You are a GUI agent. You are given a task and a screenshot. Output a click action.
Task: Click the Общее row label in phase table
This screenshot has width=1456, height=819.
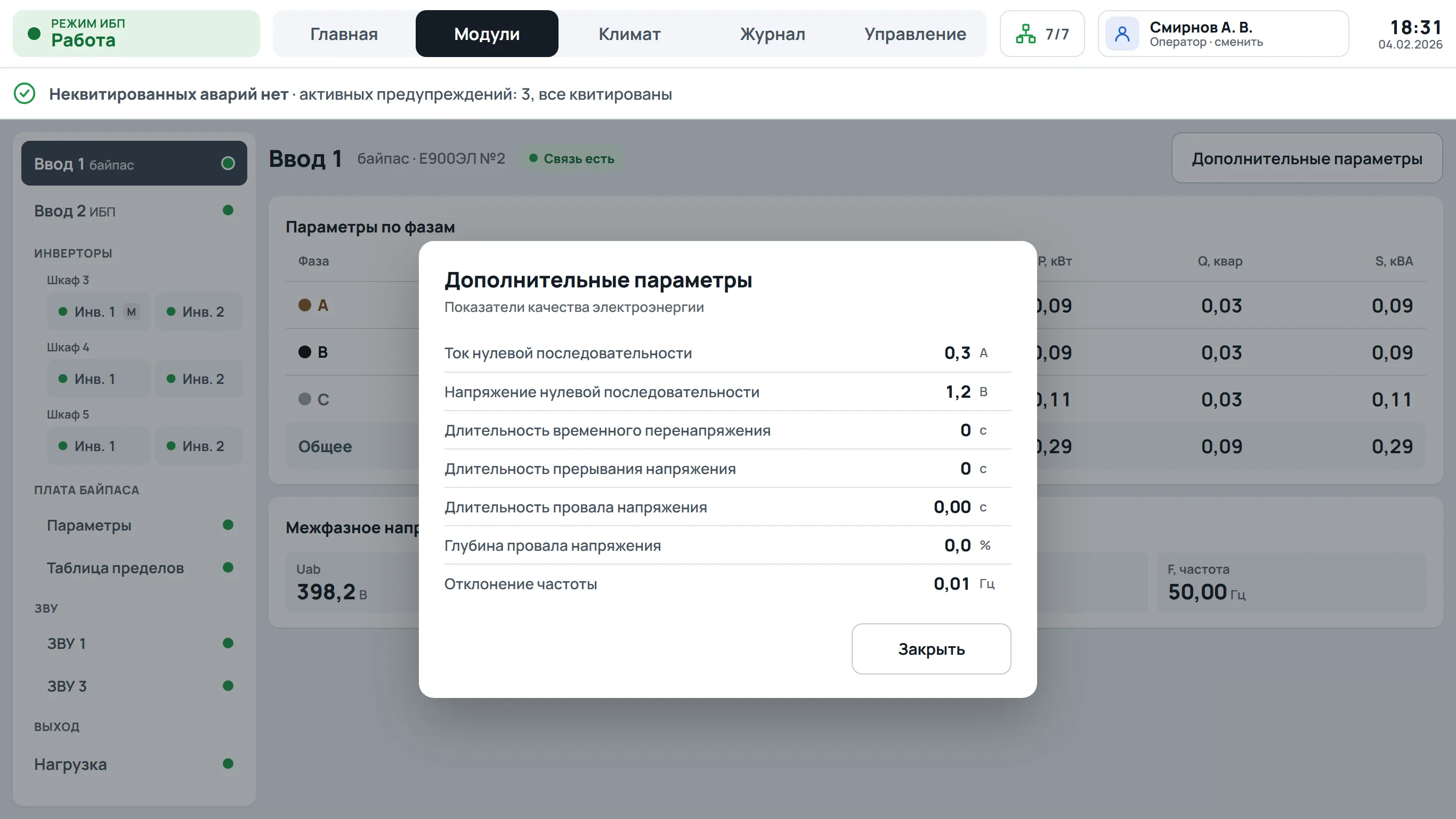pyautogui.click(x=325, y=446)
